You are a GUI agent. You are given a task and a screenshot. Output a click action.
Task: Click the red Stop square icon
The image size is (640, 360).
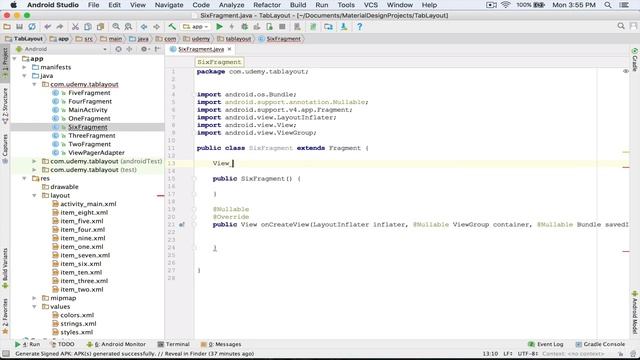282,27
